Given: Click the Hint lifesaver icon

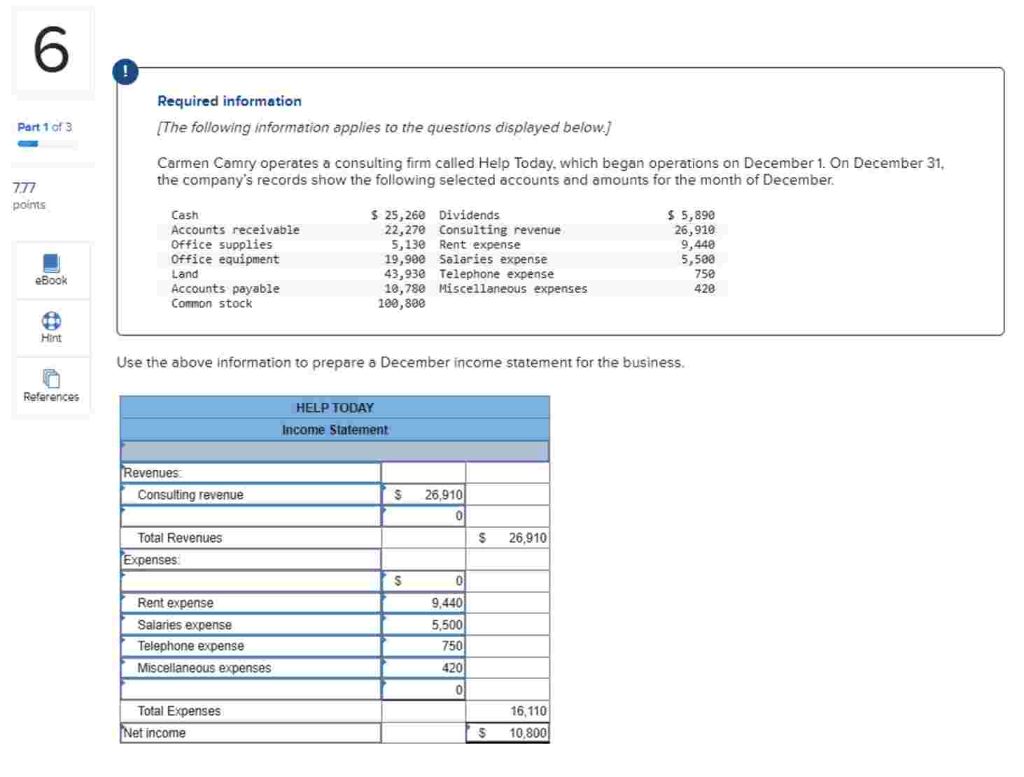Looking at the screenshot, I should click(51, 321).
